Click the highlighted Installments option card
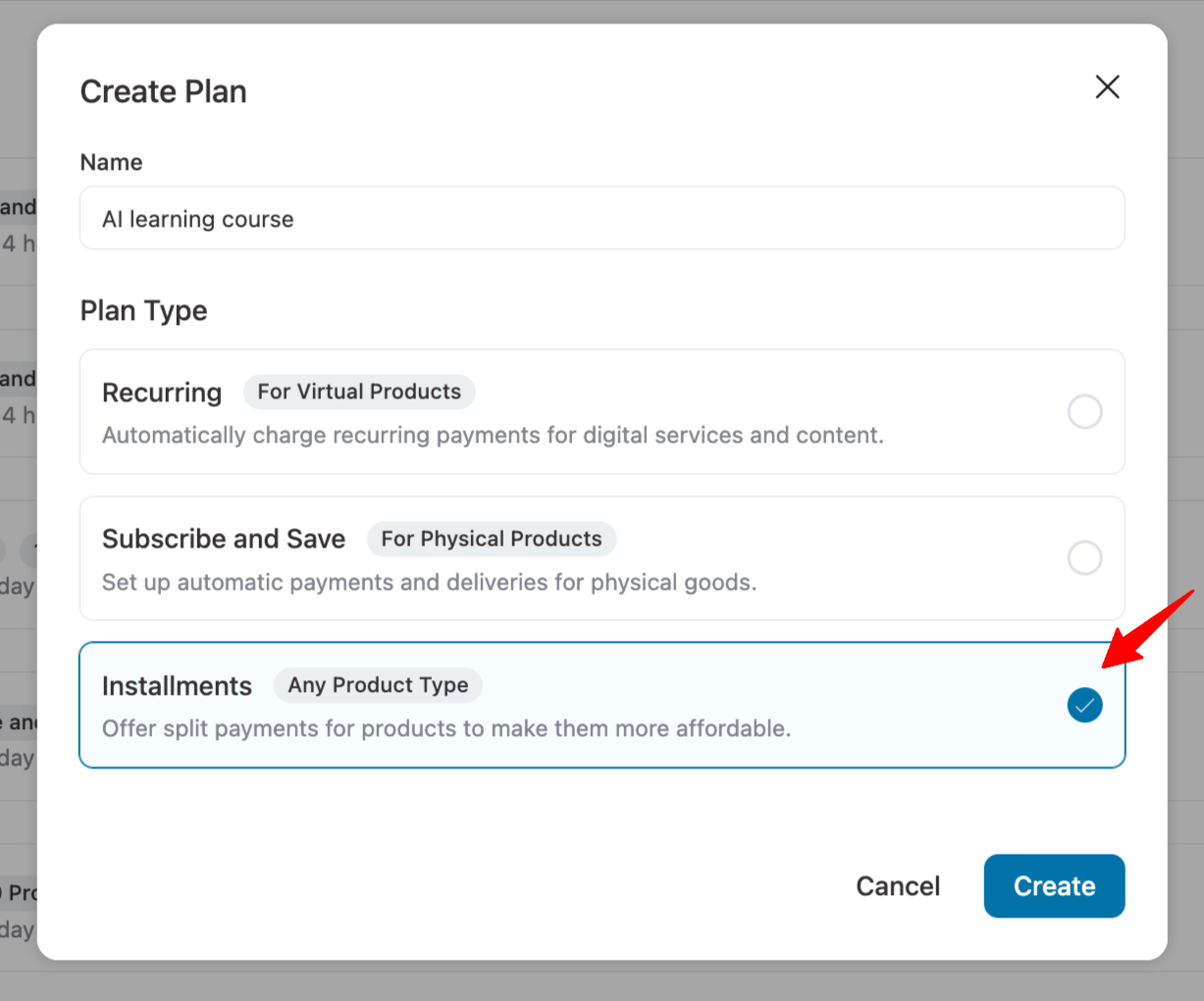Screen dimensions: 1204x1001 [602, 705]
